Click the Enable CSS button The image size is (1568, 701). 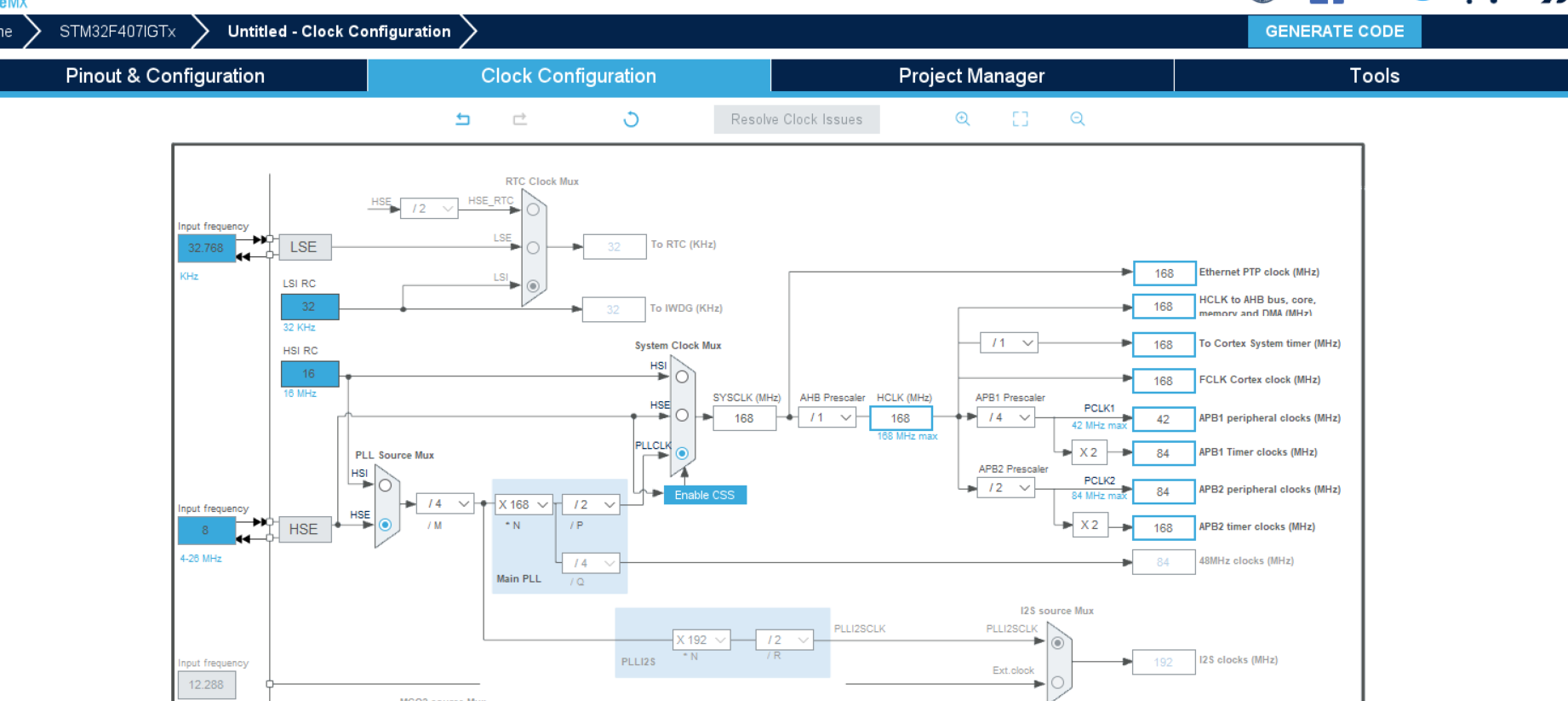[705, 495]
